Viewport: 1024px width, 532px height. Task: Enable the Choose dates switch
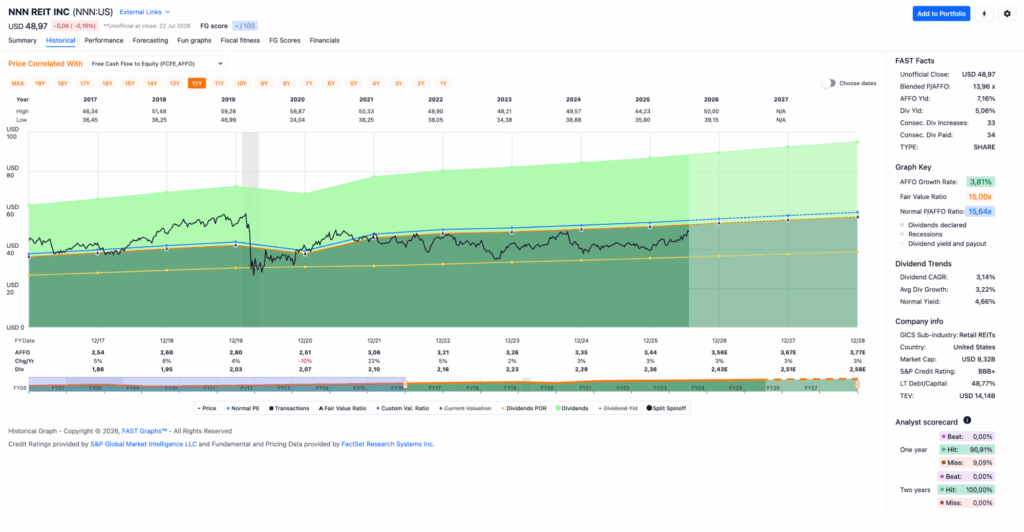(x=828, y=83)
